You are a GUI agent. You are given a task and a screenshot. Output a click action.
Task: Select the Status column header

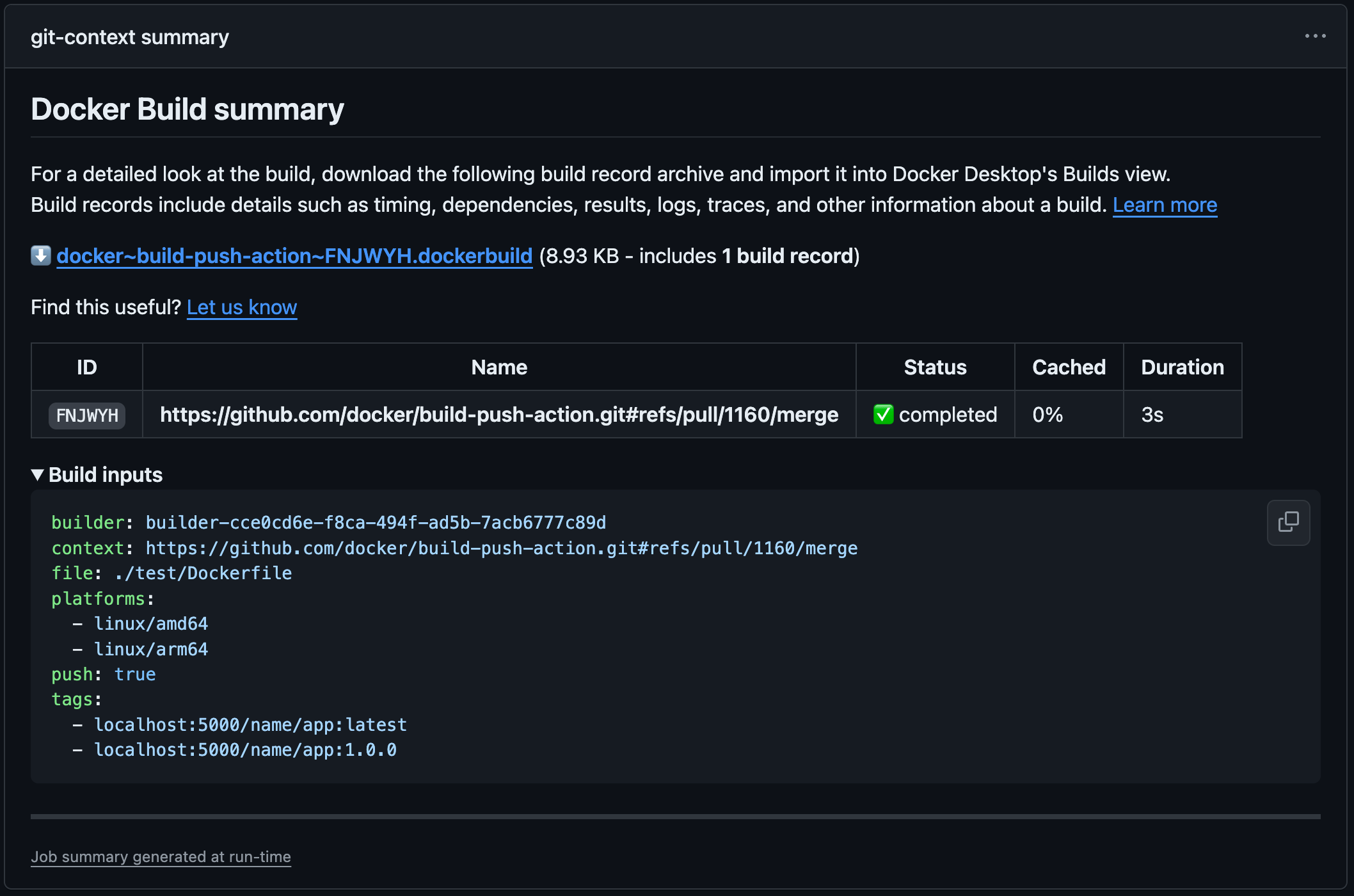click(935, 367)
